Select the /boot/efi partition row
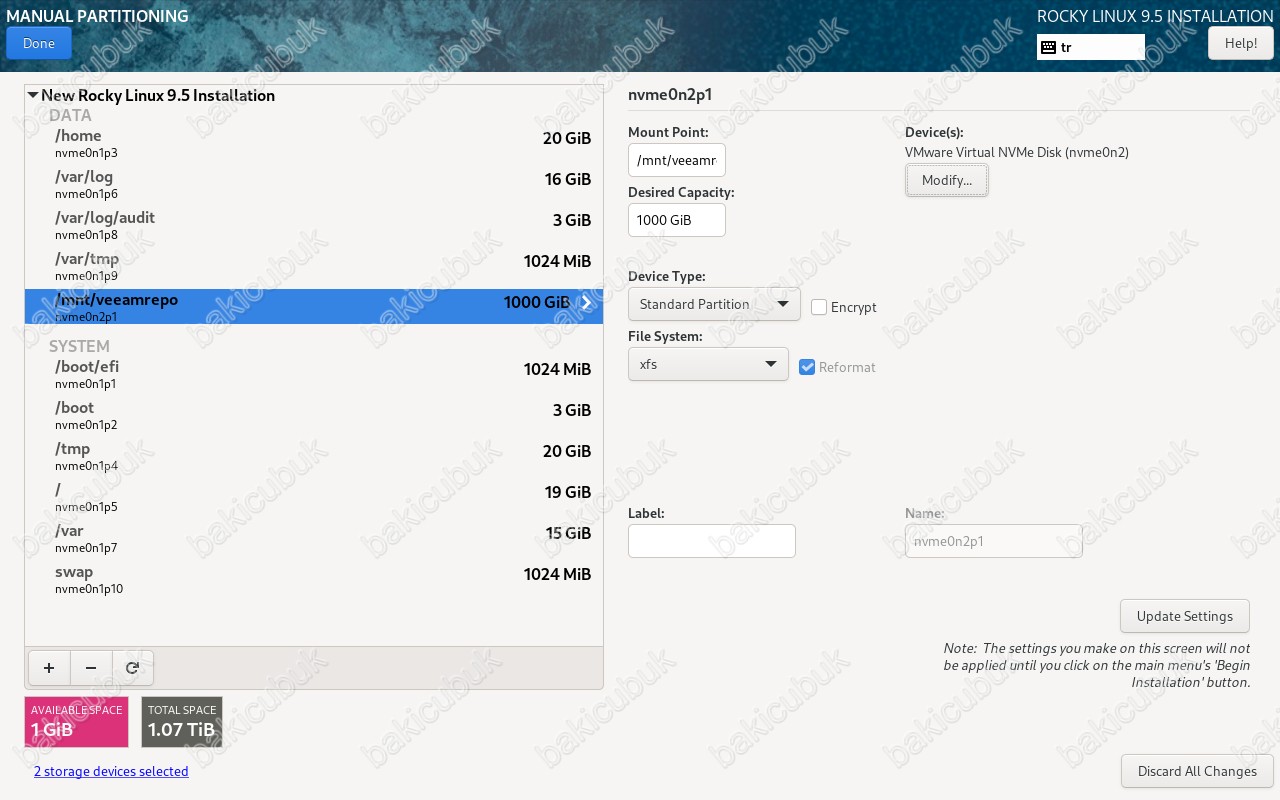The height and width of the screenshot is (800, 1280). 314,375
